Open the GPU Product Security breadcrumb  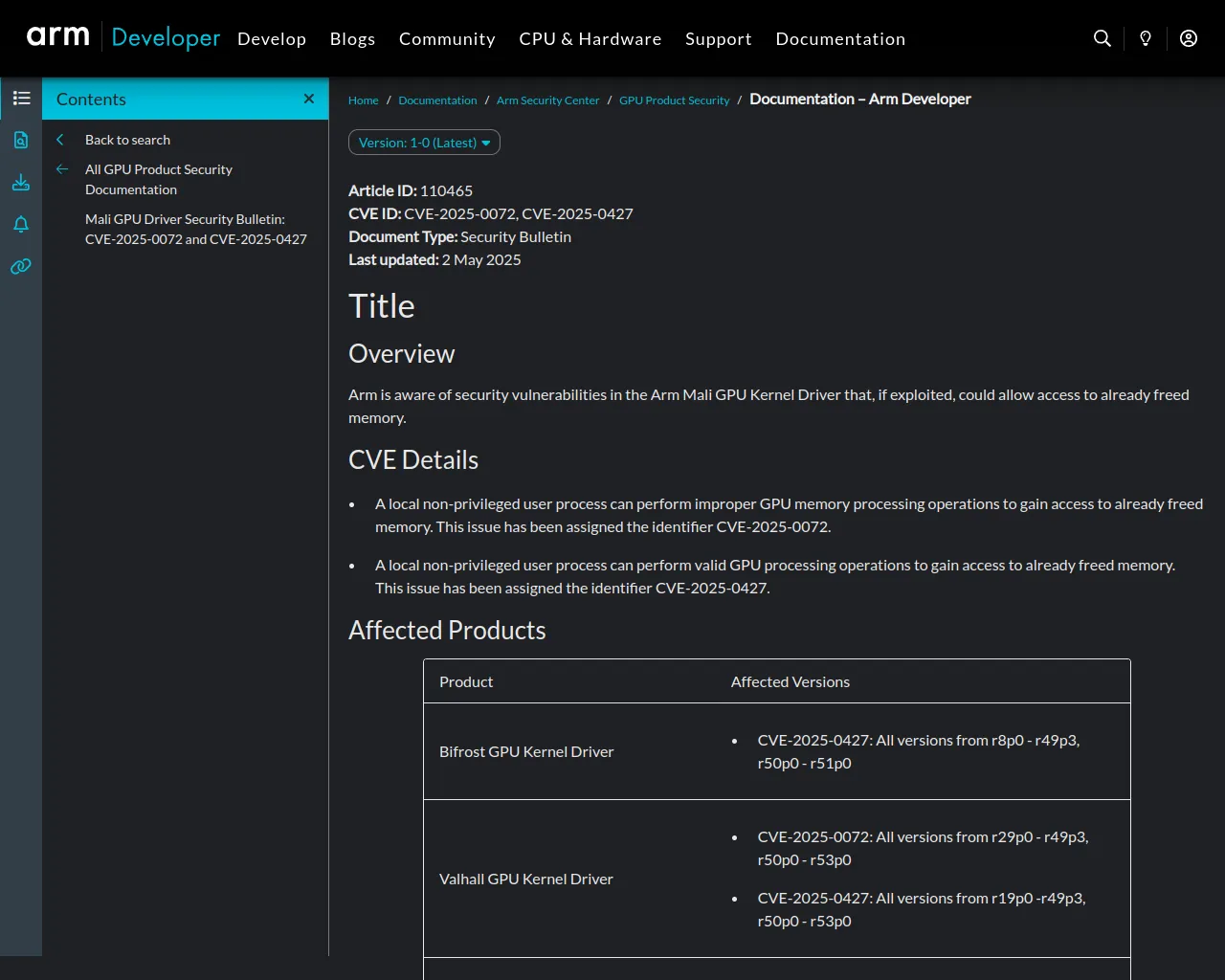click(674, 100)
